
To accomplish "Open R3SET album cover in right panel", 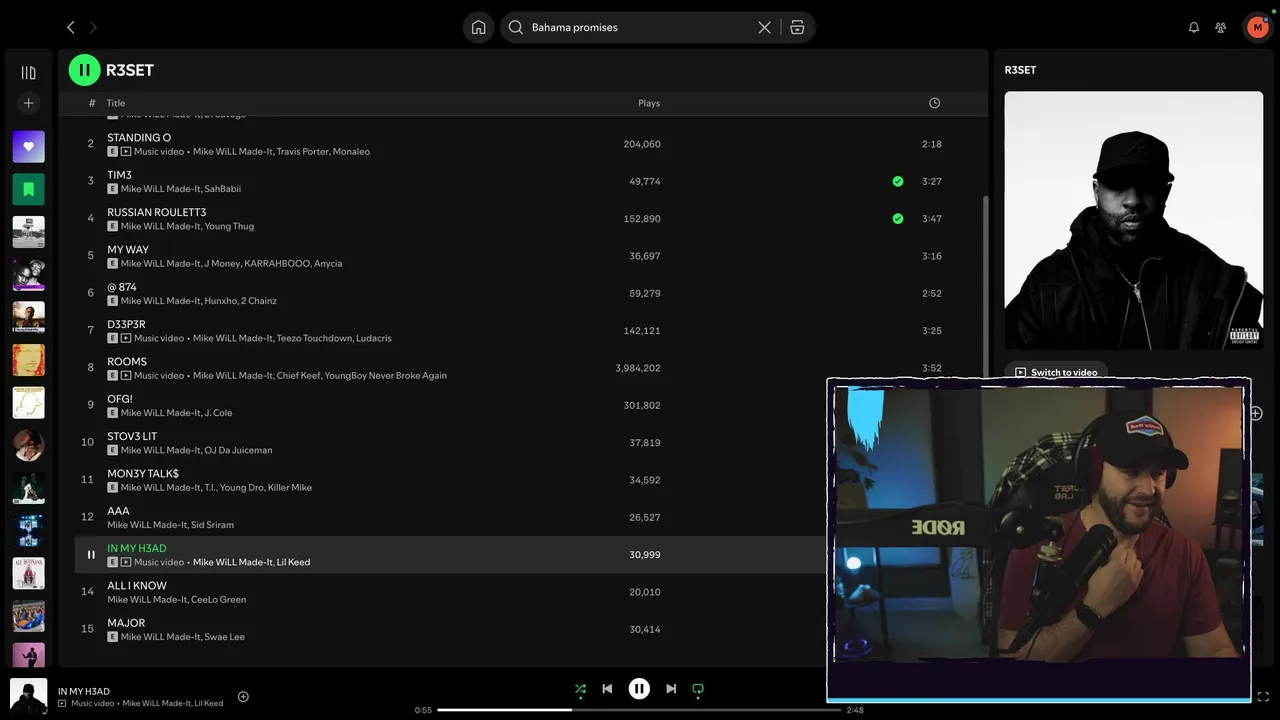I will 1134,221.
